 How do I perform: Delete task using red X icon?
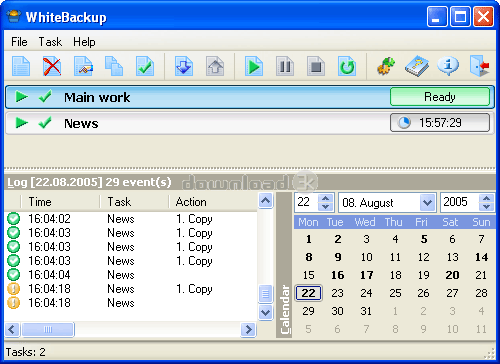coord(52,66)
